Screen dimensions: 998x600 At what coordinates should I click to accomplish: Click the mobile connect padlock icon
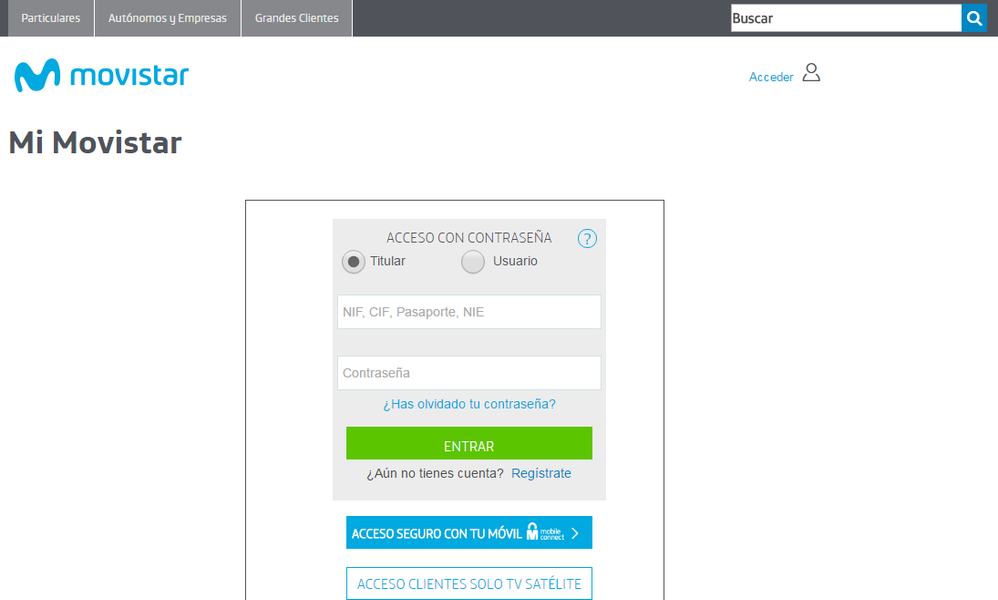tap(533, 533)
